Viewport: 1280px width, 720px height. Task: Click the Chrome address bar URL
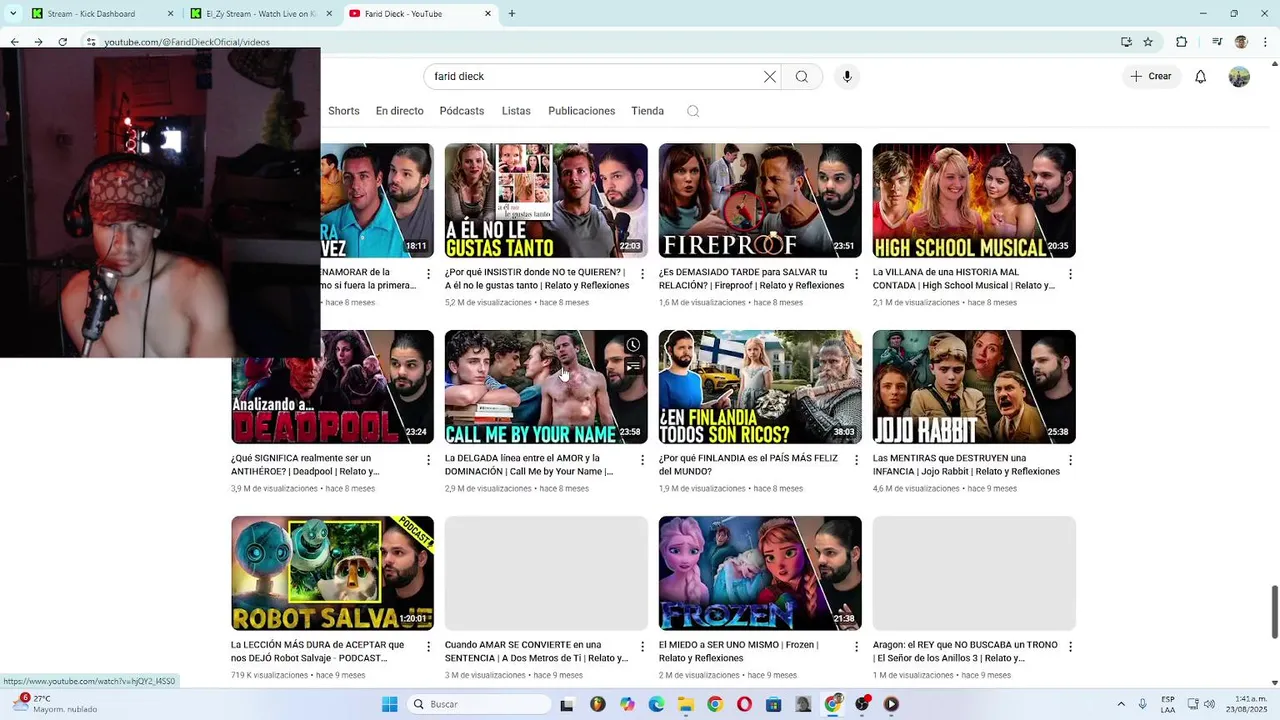(x=187, y=42)
